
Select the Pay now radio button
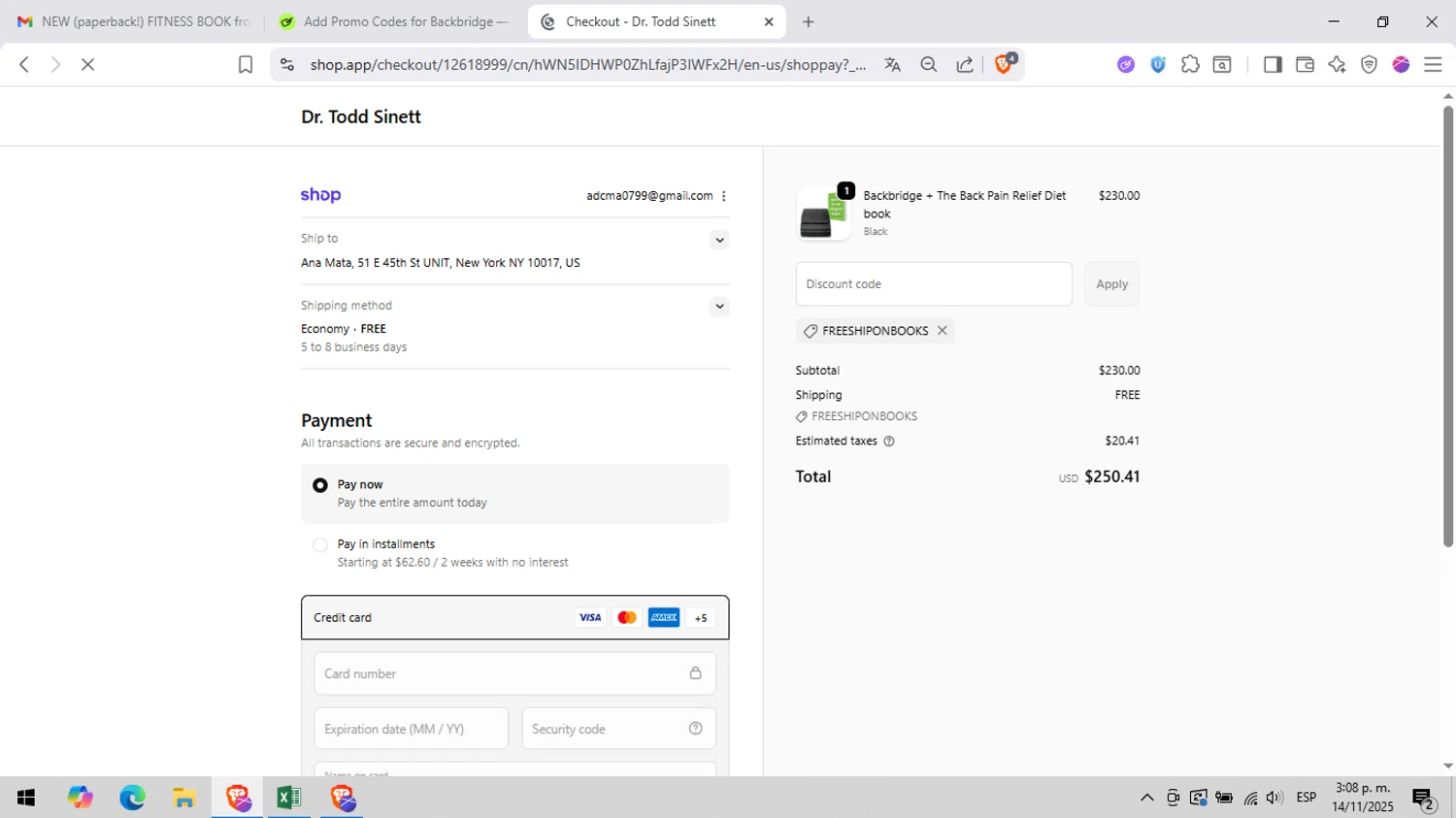coord(320,485)
